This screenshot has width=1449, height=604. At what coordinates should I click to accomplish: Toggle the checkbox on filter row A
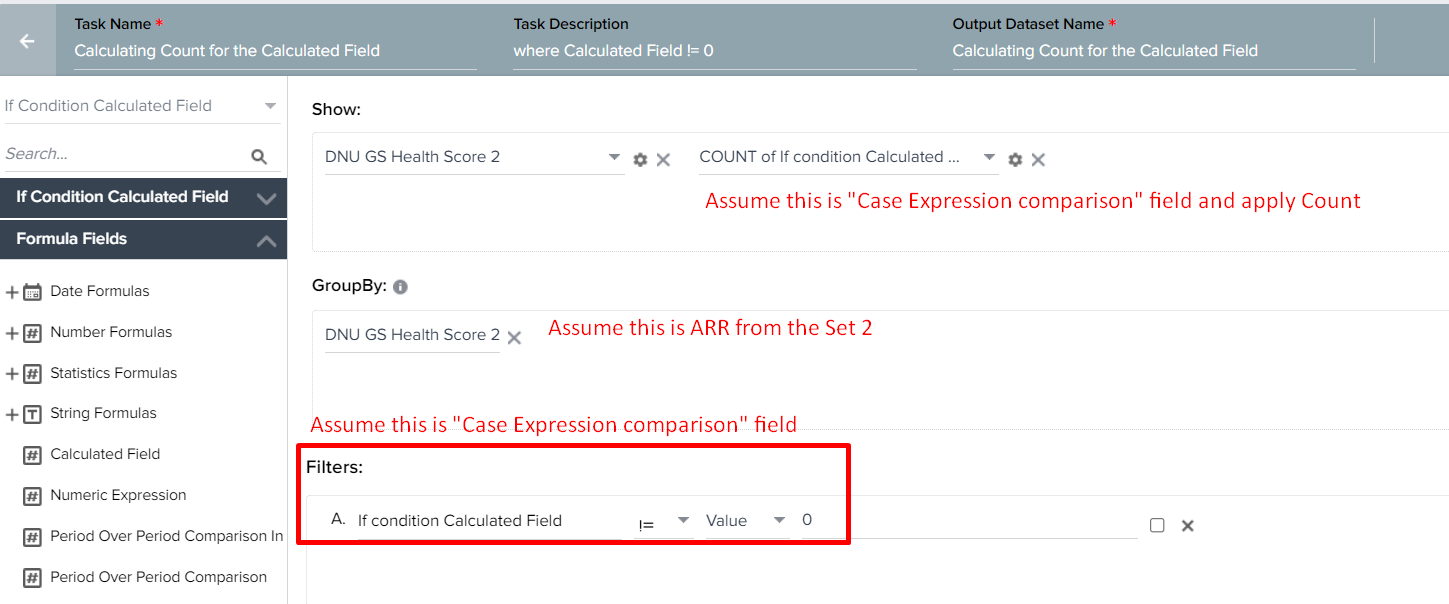[x=1157, y=525]
